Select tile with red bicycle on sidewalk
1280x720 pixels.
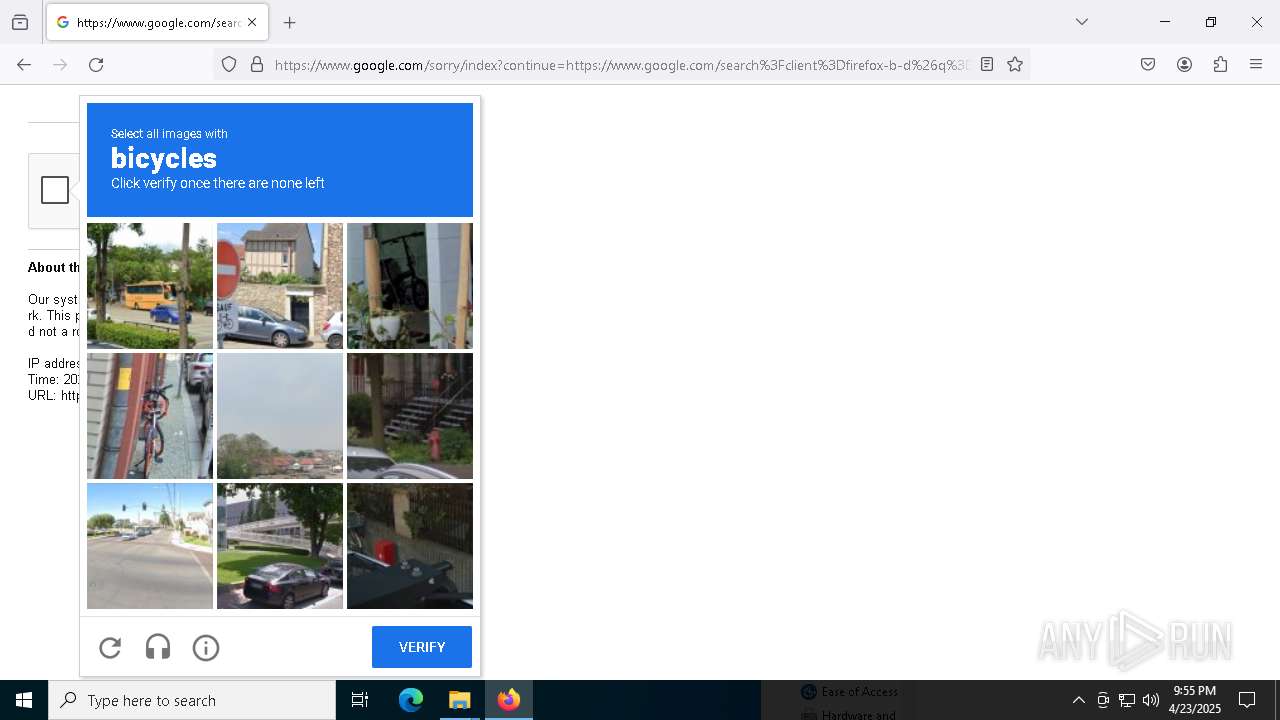click(150, 416)
